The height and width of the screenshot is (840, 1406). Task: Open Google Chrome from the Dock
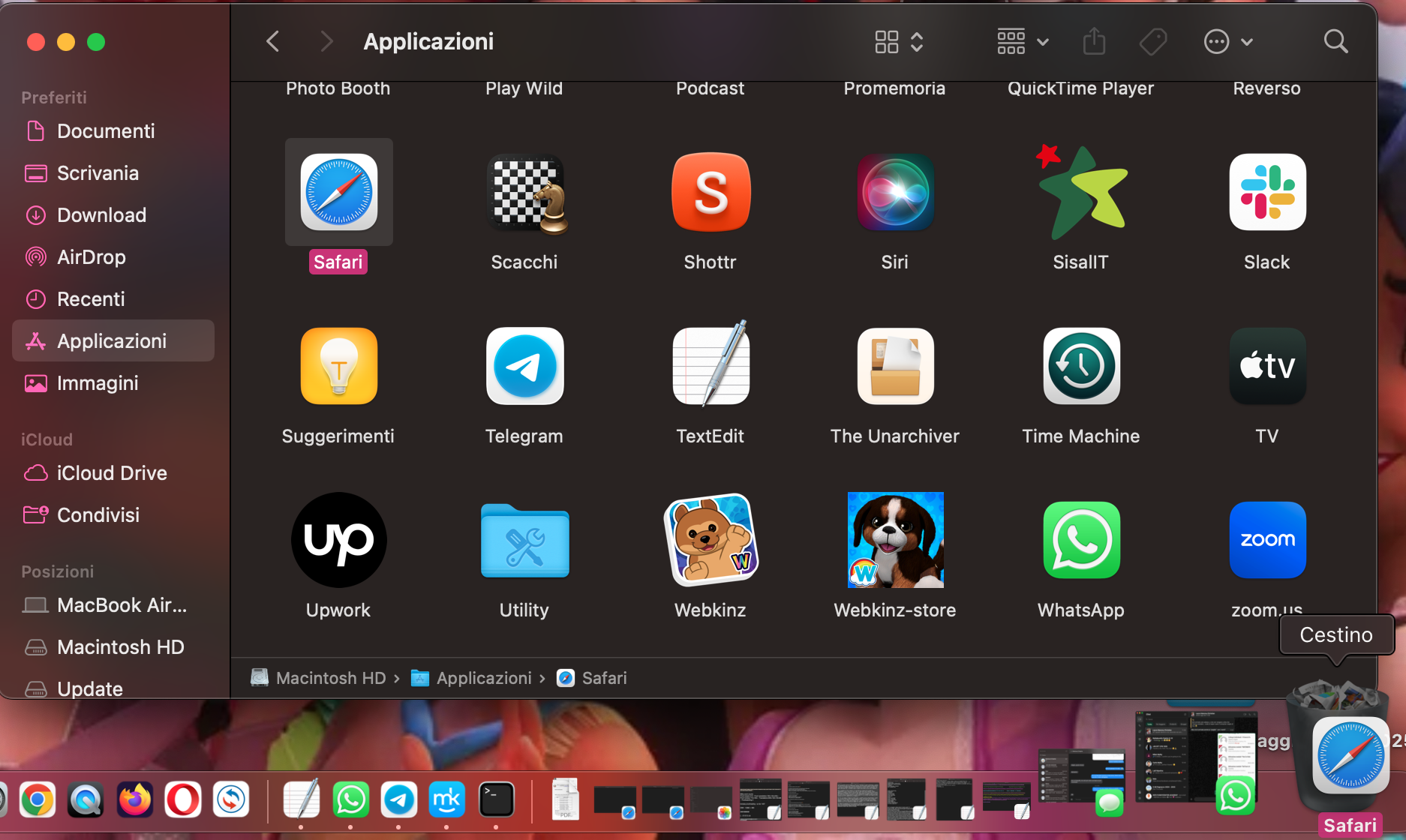(37, 799)
